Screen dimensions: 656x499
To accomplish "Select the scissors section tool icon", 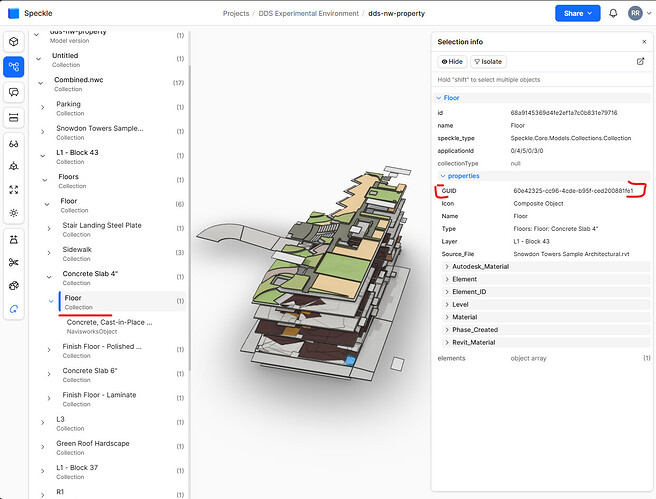I will (14, 263).
